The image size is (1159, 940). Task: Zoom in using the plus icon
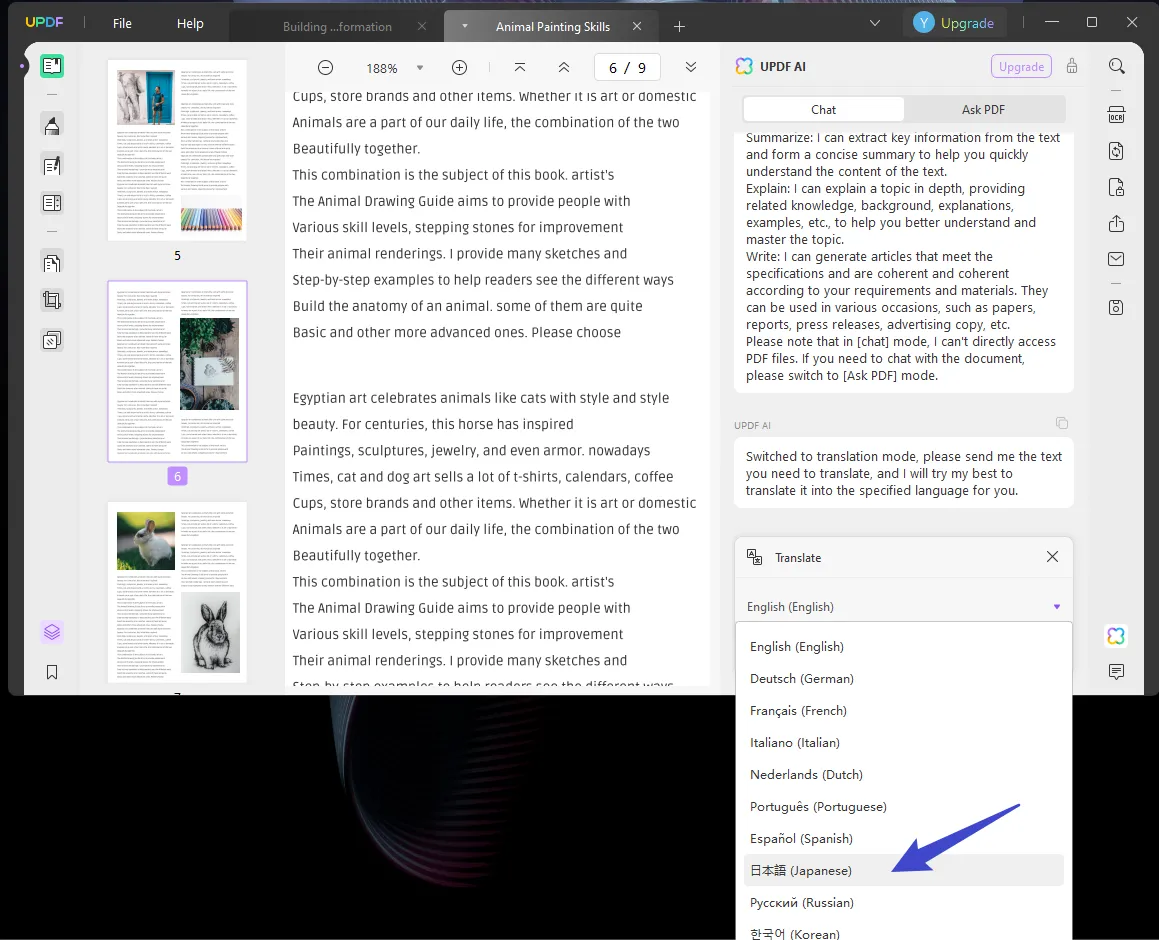click(x=459, y=67)
